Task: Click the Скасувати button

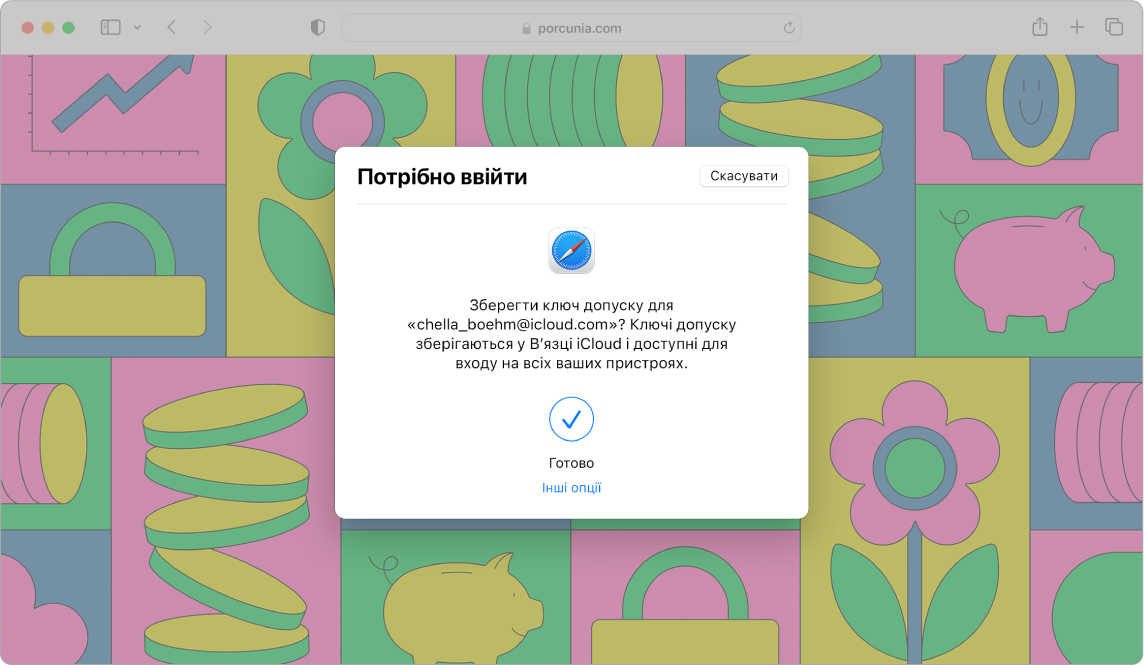Action: [743, 176]
